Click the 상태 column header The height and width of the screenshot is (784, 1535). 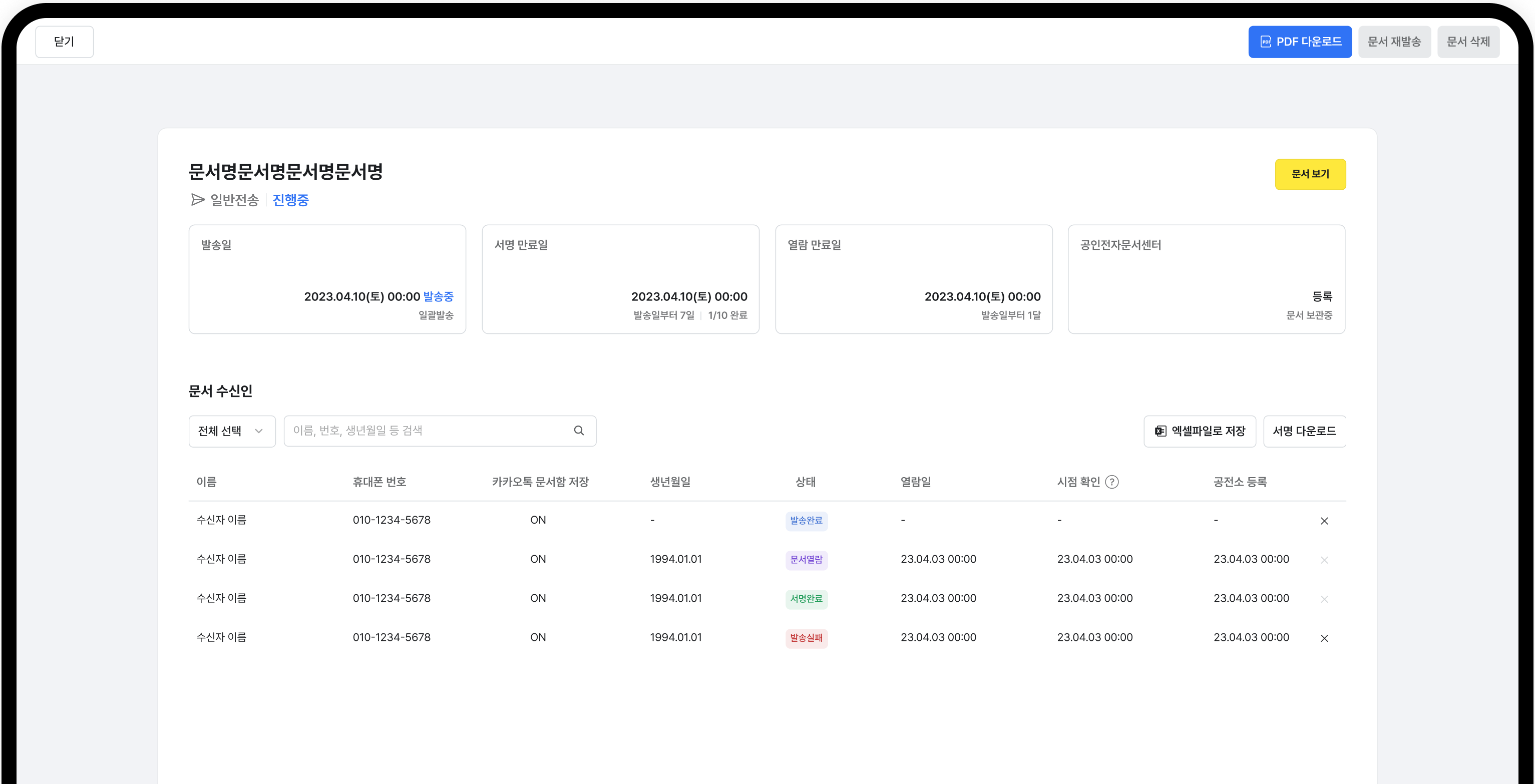point(806,482)
